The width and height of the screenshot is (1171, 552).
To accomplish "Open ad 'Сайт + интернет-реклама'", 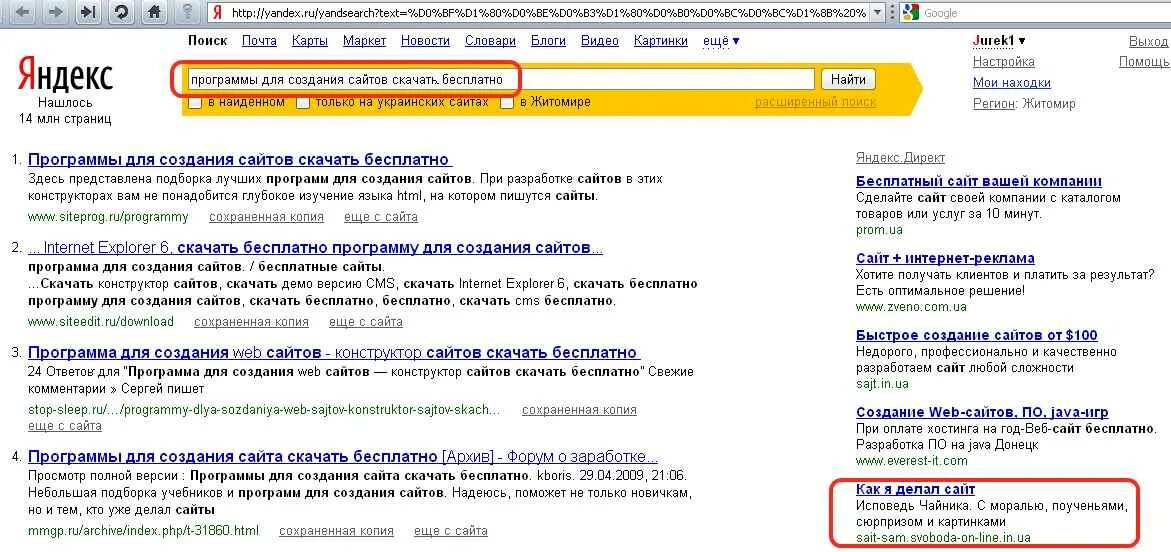I will [945, 258].
